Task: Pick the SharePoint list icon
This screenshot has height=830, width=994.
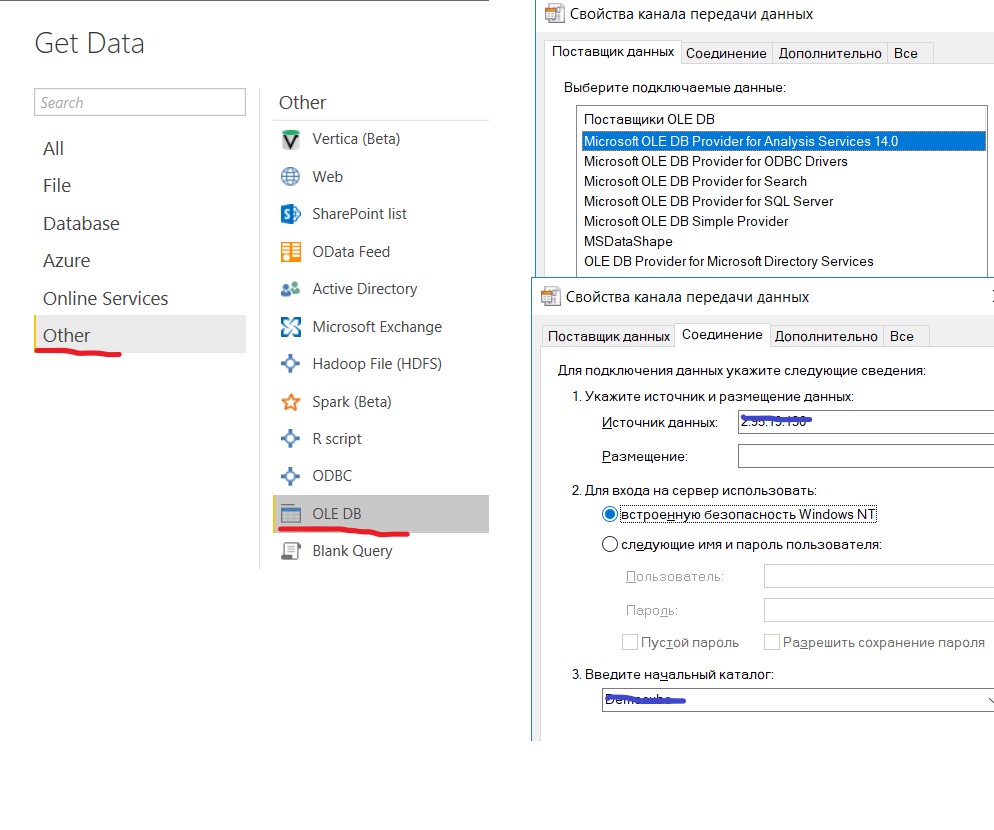Action: click(x=290, y=214)
